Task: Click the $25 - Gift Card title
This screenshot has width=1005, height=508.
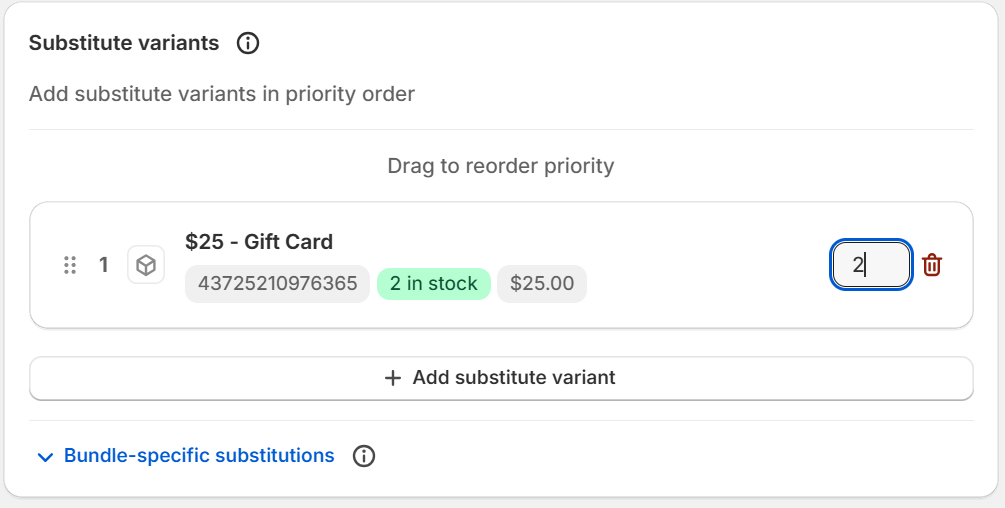Action: pos(259,242)
